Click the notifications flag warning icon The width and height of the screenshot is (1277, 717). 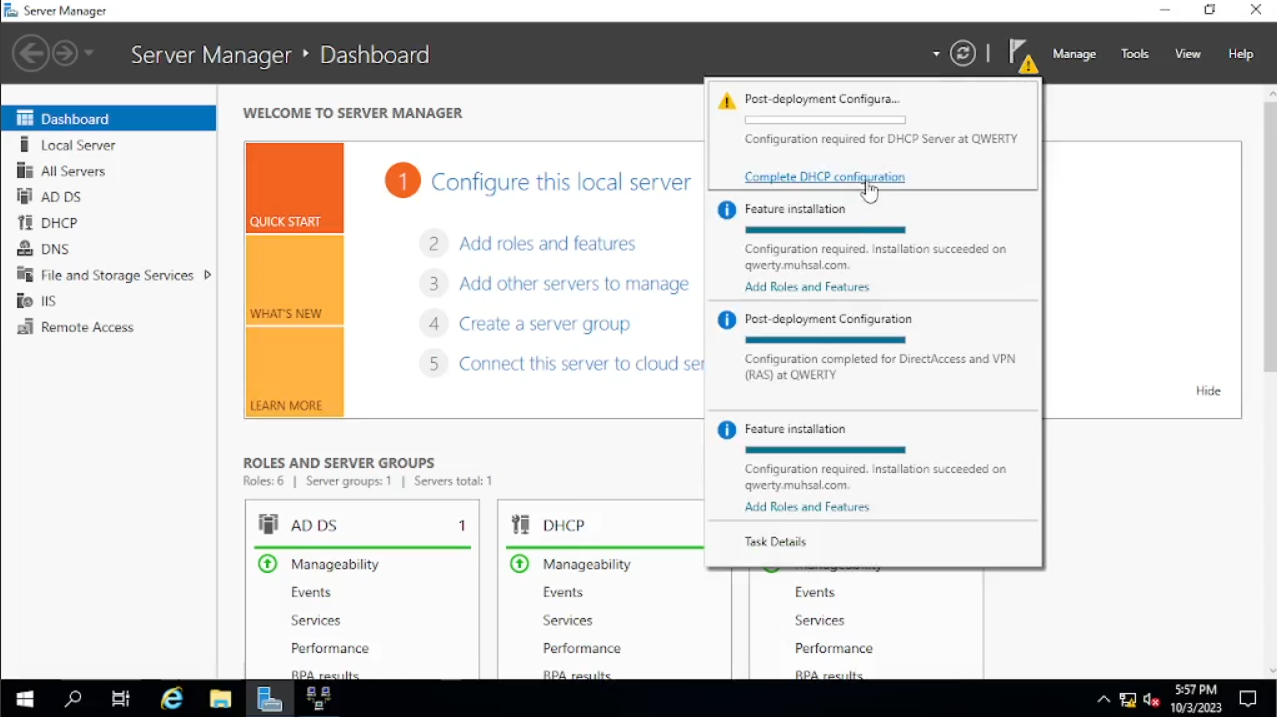coord(1021,55)
